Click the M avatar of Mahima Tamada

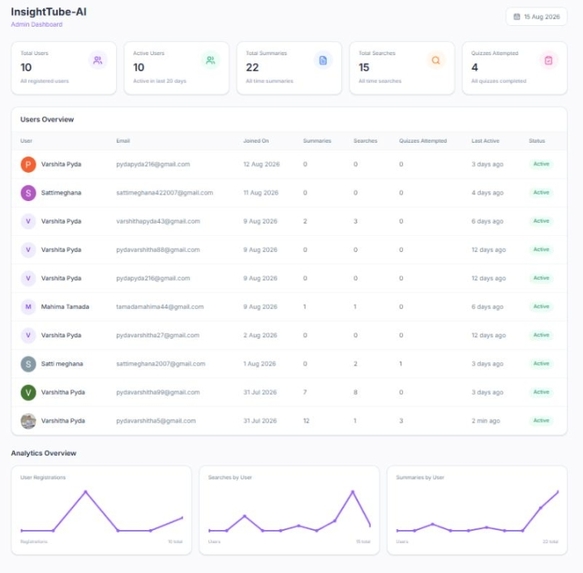pos(28,307)
